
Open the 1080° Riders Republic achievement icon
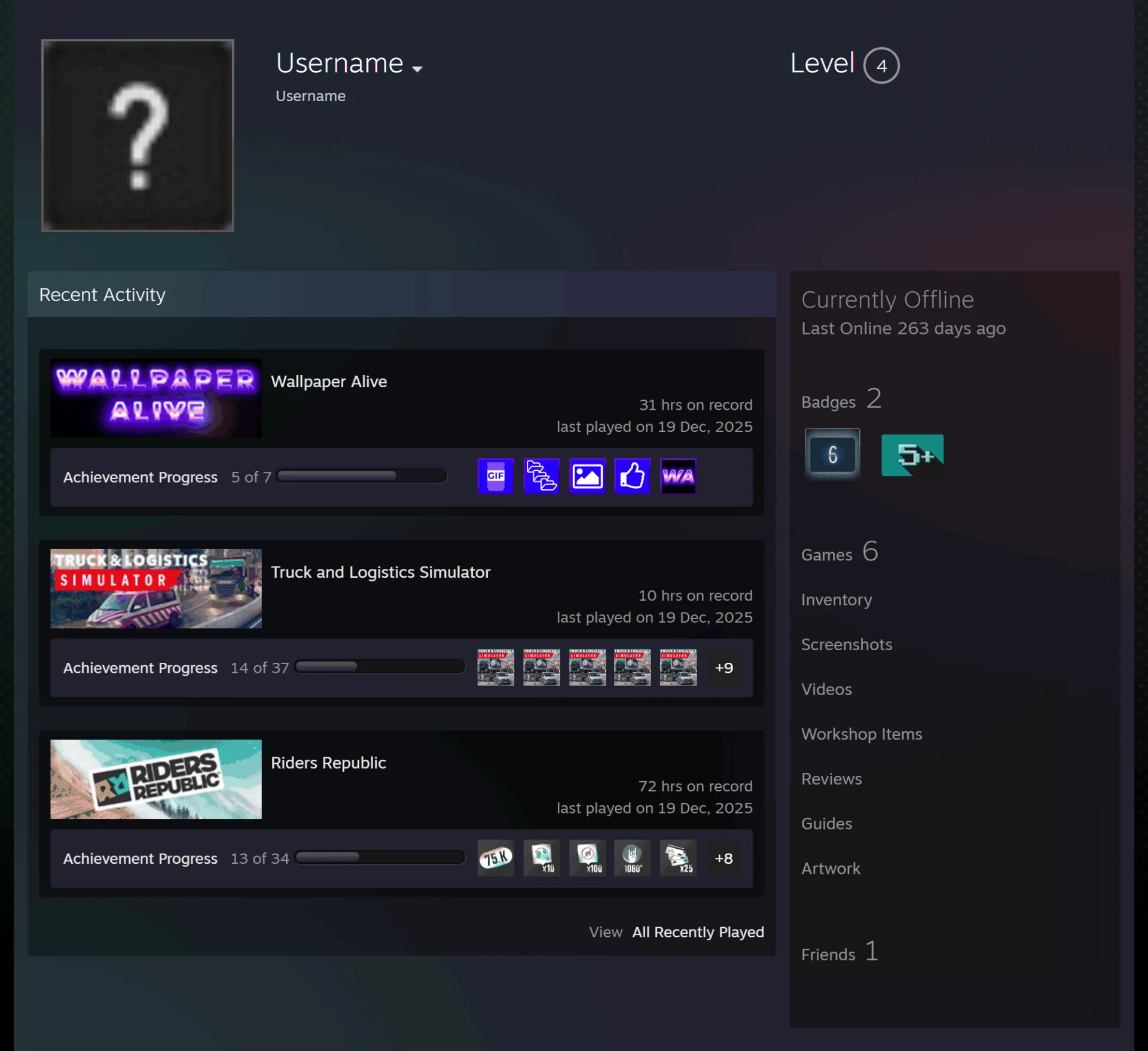632,858
